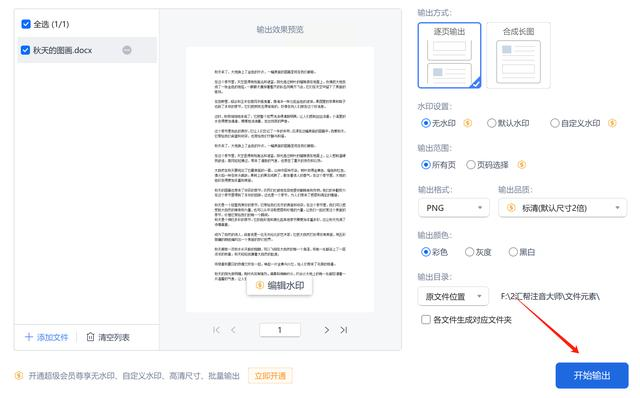Select the 所有页 radio button
This screenshot has height=398, width=640.
pyautogui.click(x=425, y=165)
